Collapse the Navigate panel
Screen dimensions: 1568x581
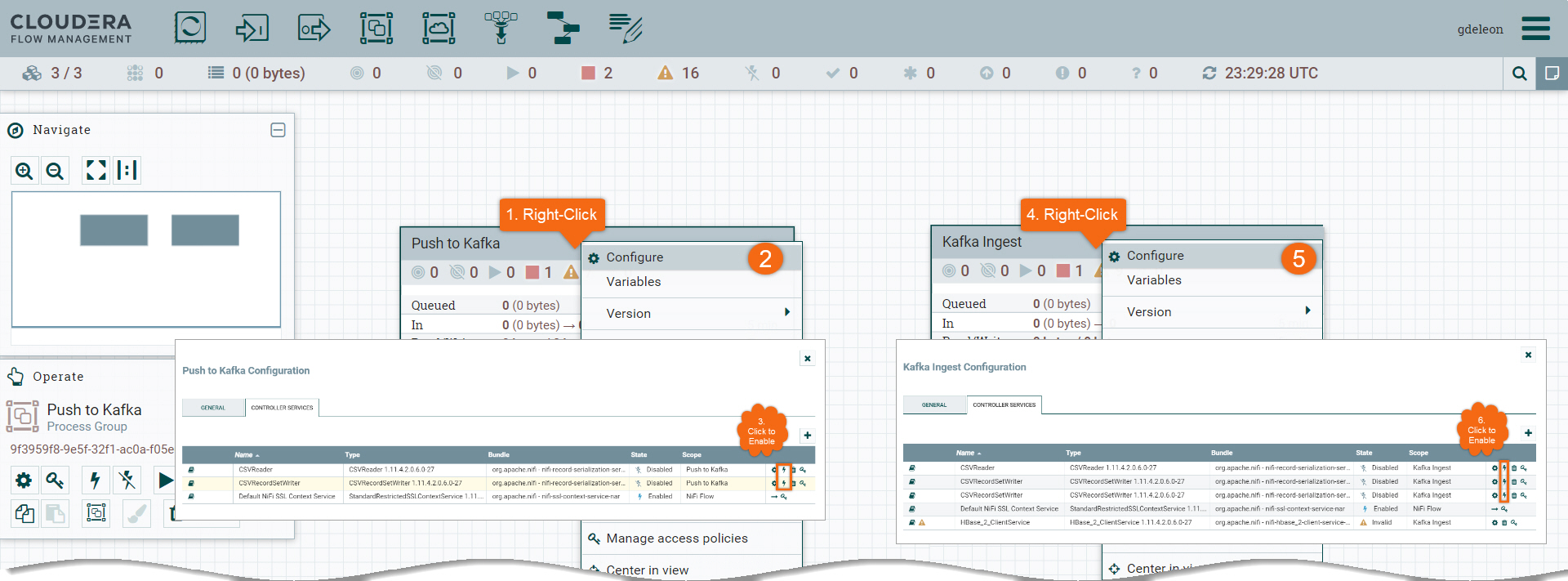278,130
